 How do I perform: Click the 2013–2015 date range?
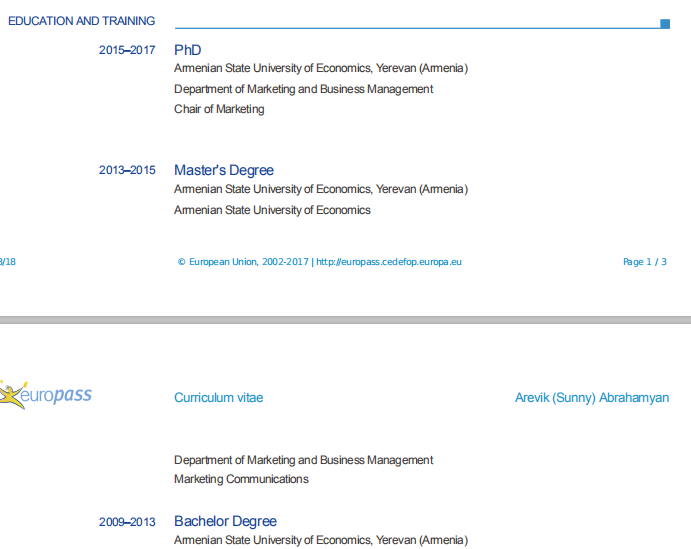127,170
